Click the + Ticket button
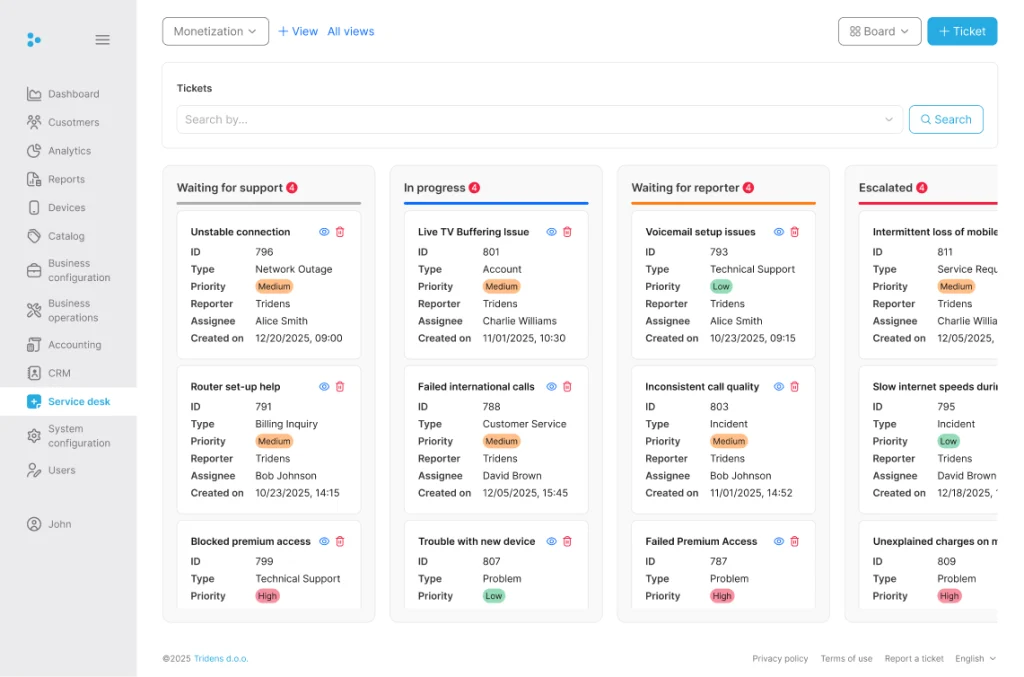The width and height of the screenshot is (1024, 677). pyautogui.click(x=961, y=31)
